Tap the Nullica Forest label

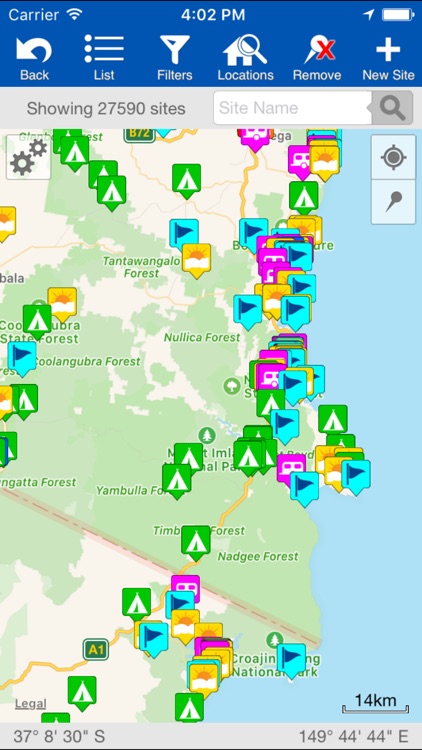click(x=202, y=338)
